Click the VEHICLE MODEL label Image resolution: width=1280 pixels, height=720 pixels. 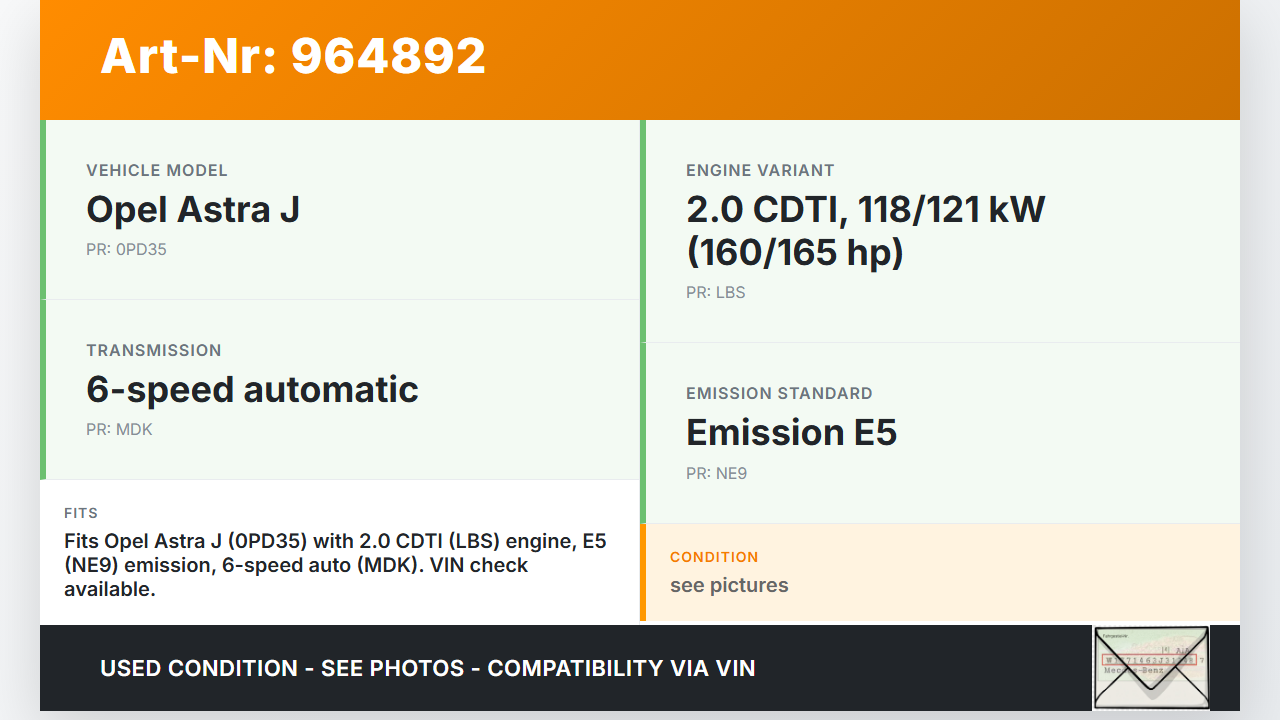coord(157,171)
